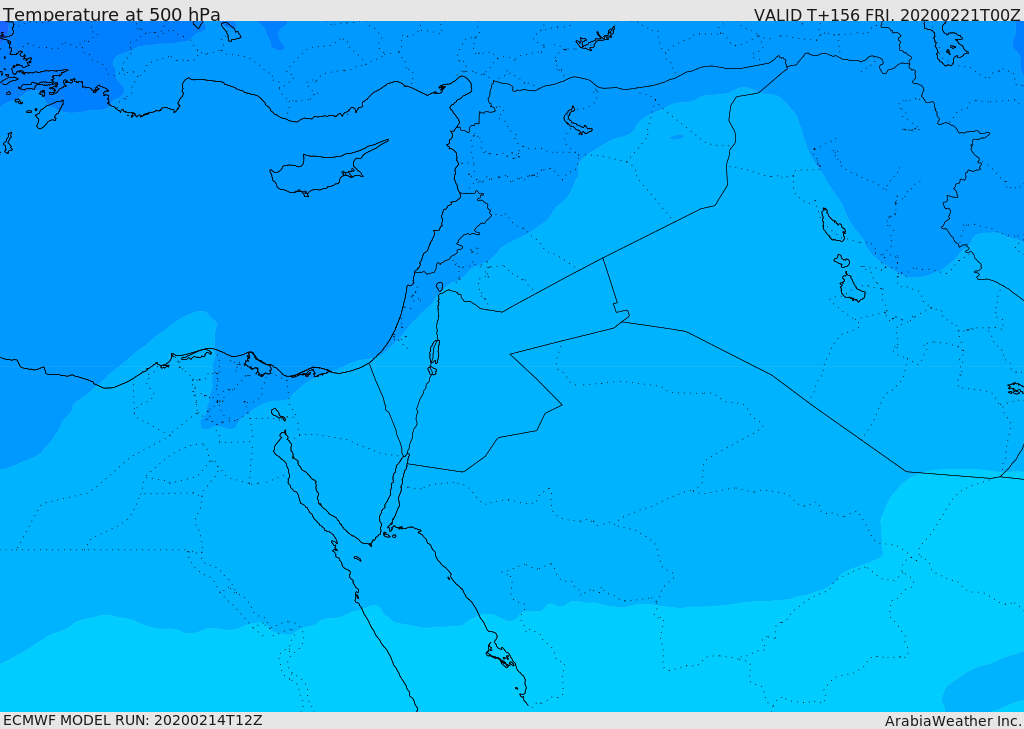Click the 'ArabiaWeather Inc' credit text

[953, 721]
